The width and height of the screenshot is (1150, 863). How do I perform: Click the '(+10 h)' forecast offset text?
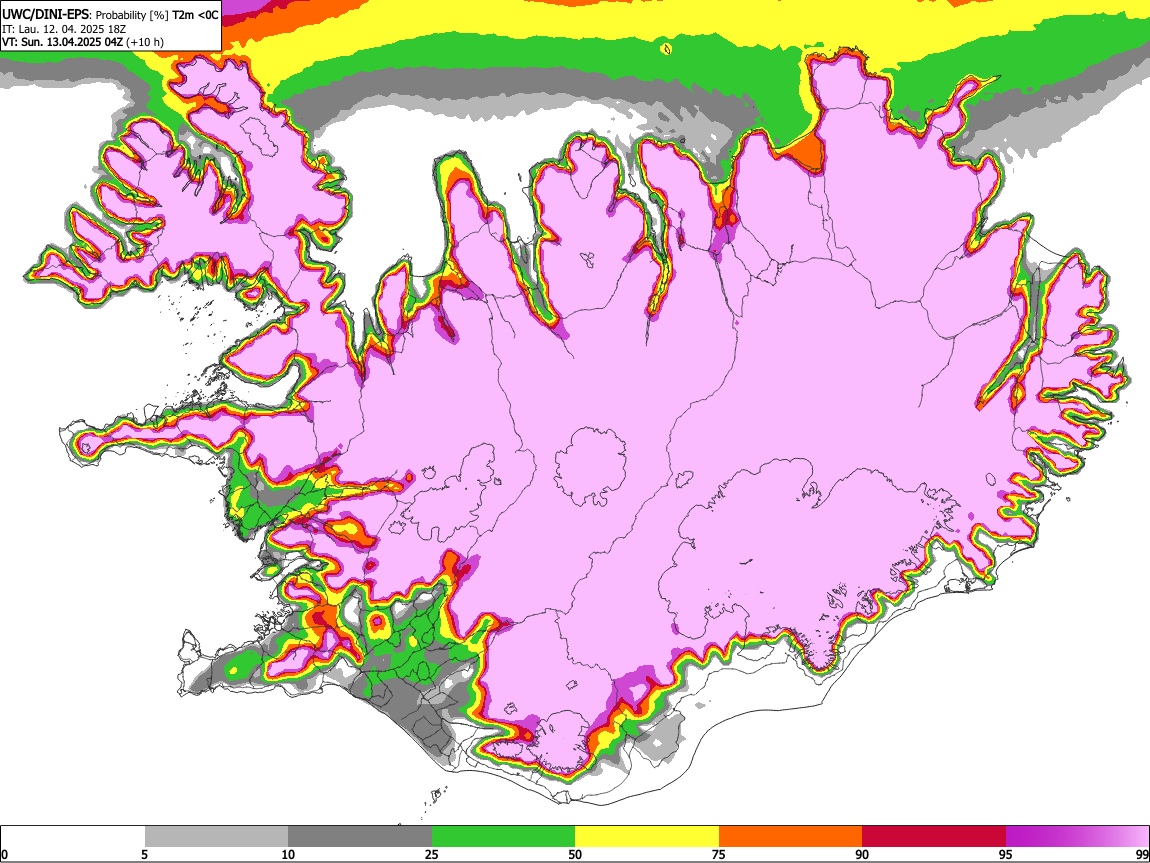145,42
